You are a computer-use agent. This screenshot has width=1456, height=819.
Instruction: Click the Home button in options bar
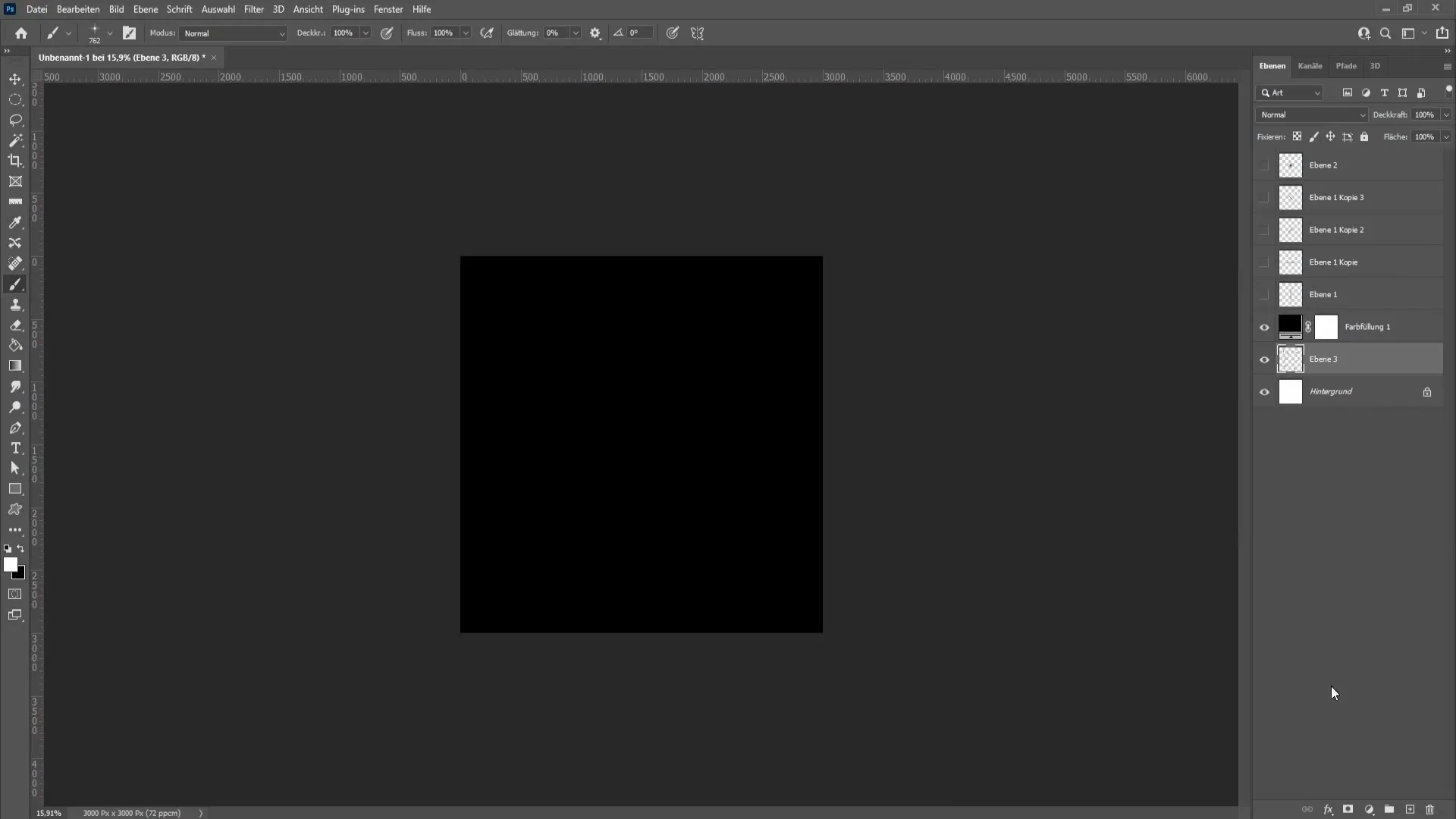coord(21,33)
